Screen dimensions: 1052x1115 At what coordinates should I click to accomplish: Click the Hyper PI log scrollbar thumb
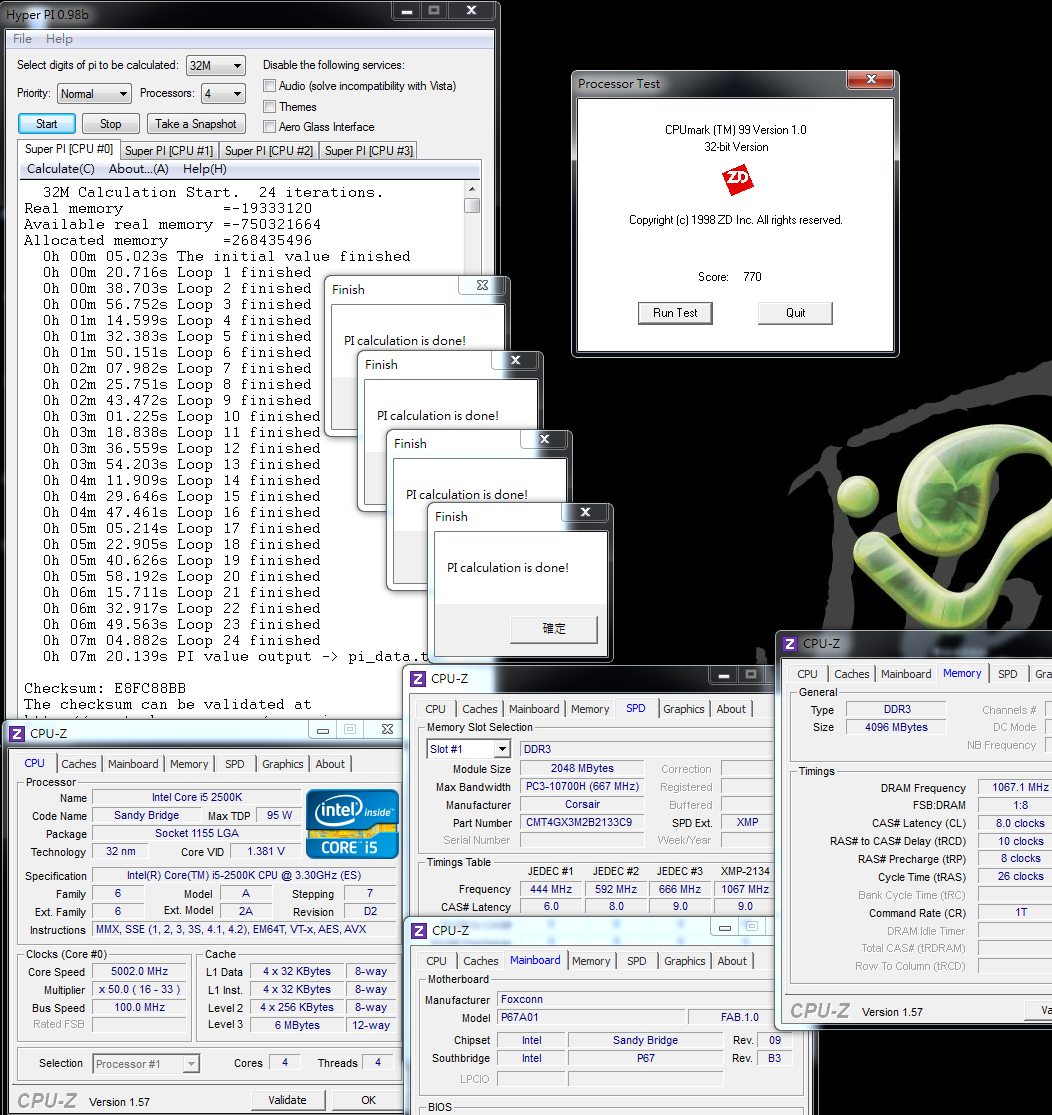pos(472,205)
